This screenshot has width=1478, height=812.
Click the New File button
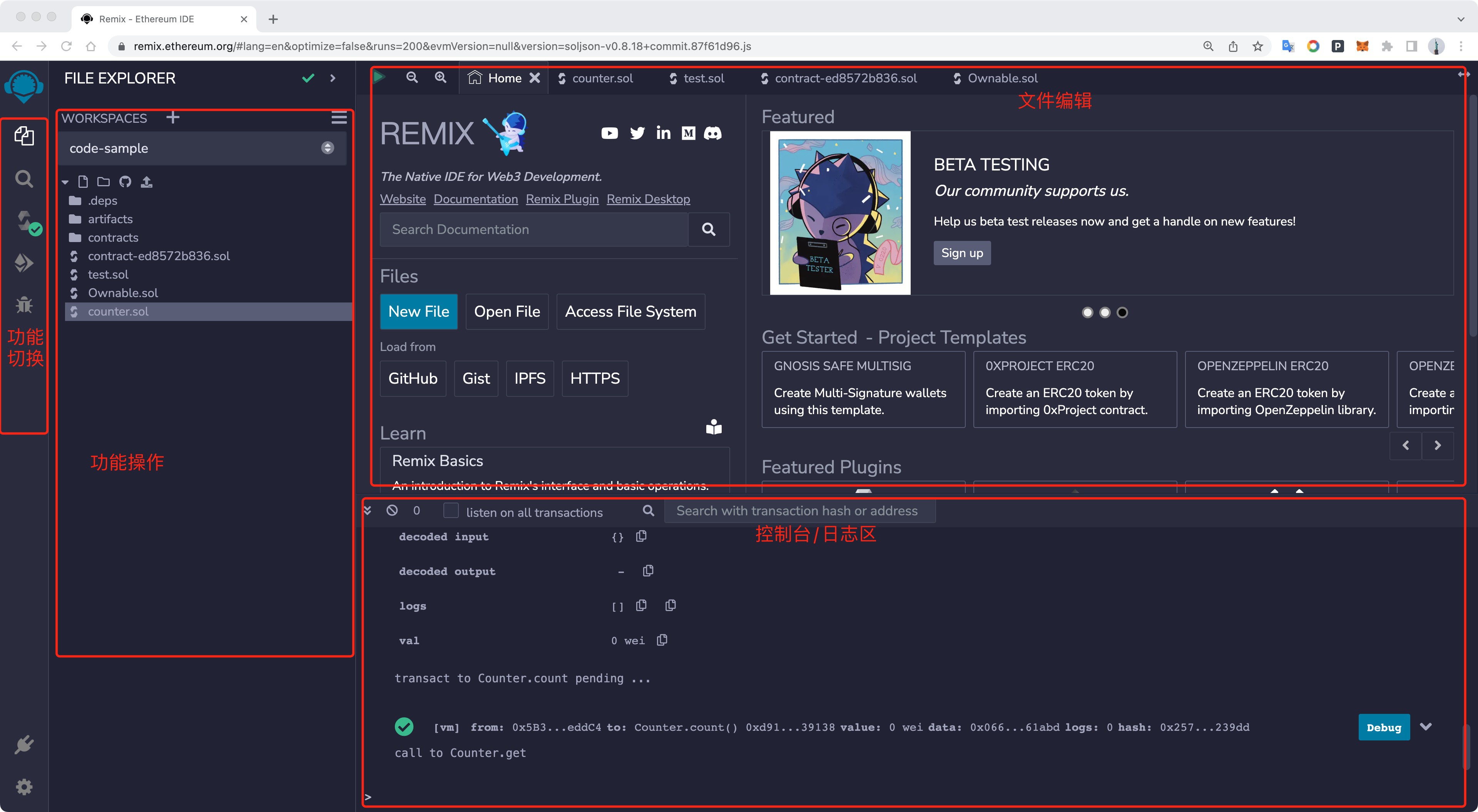(419, 312)
